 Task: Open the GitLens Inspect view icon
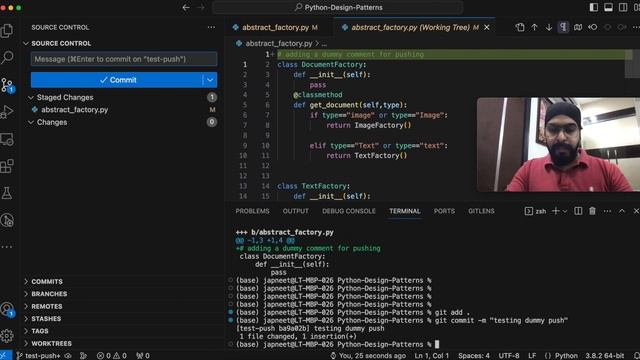(7, 220)
